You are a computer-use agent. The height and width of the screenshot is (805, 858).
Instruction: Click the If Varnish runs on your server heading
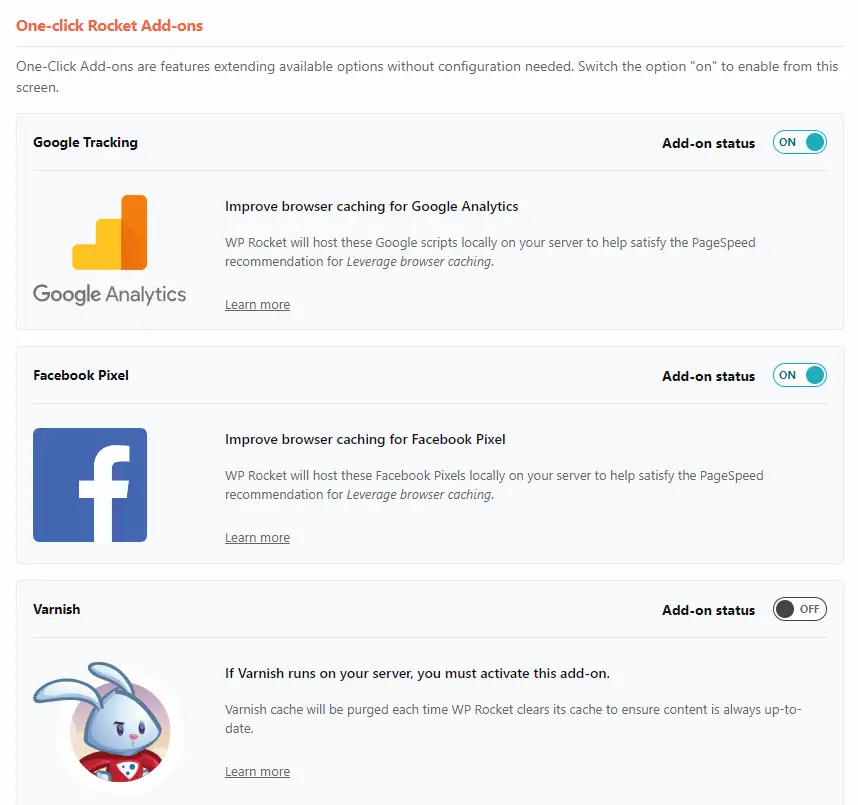[417, 673]
